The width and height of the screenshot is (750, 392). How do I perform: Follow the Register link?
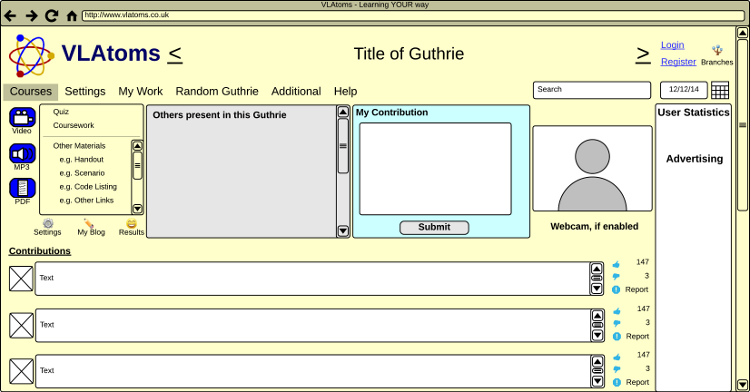click(678, 62)
